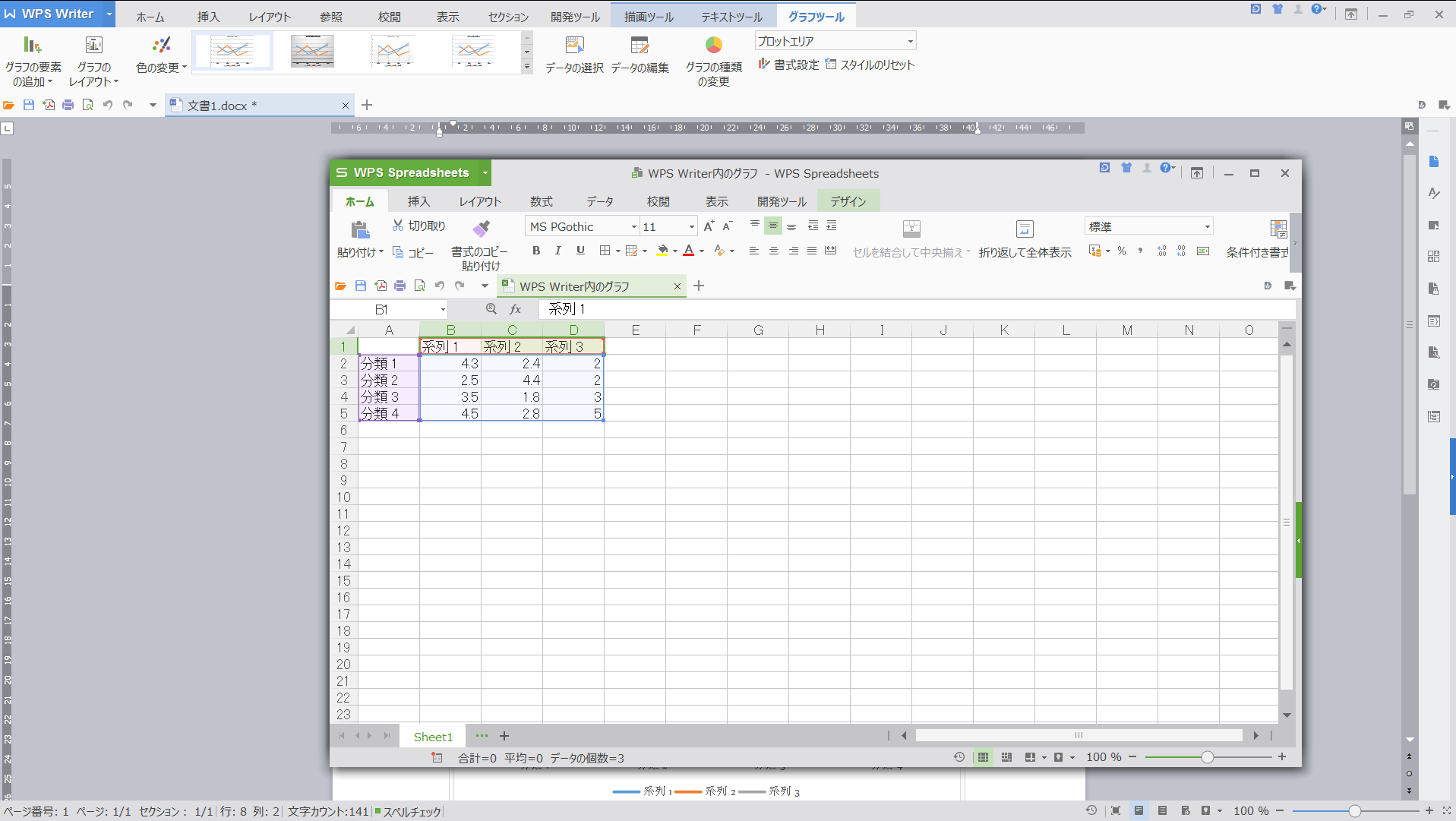
Task: Switch to Spreadsheets デザイン tab
Action: [x=848, y=201]
